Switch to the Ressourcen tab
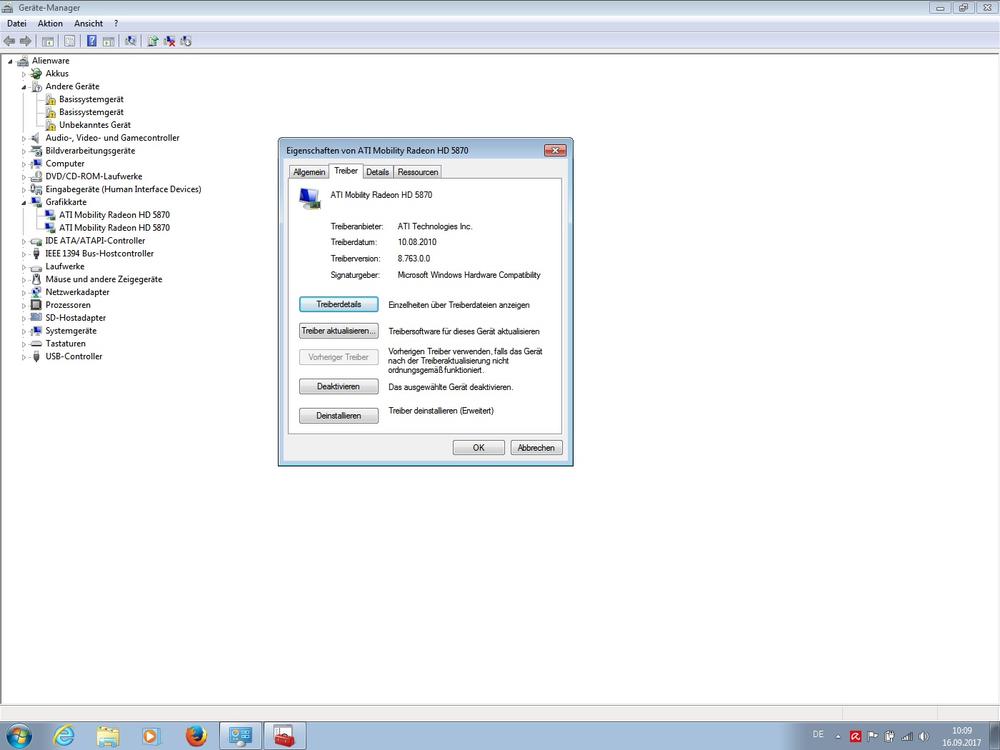The image size is (1000, 750). (x=417, y=172)
